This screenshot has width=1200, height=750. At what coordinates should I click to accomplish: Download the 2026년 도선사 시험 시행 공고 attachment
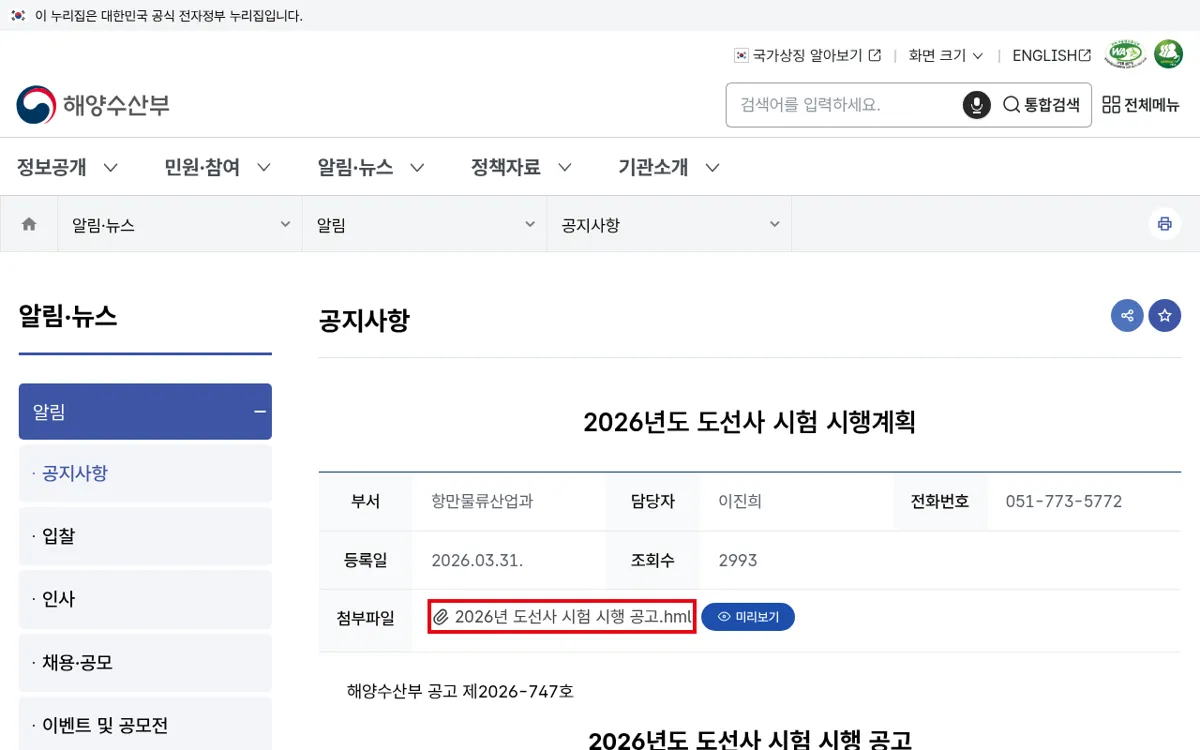pyautogui.click(x=562, y=617)
